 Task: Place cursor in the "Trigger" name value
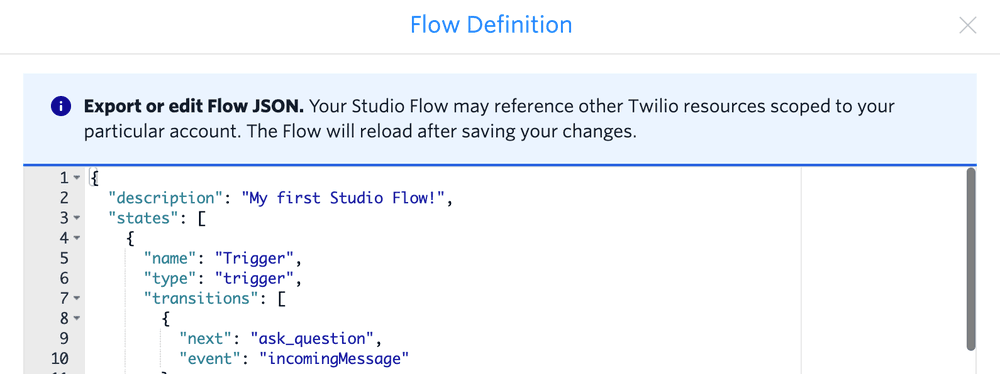254,258
